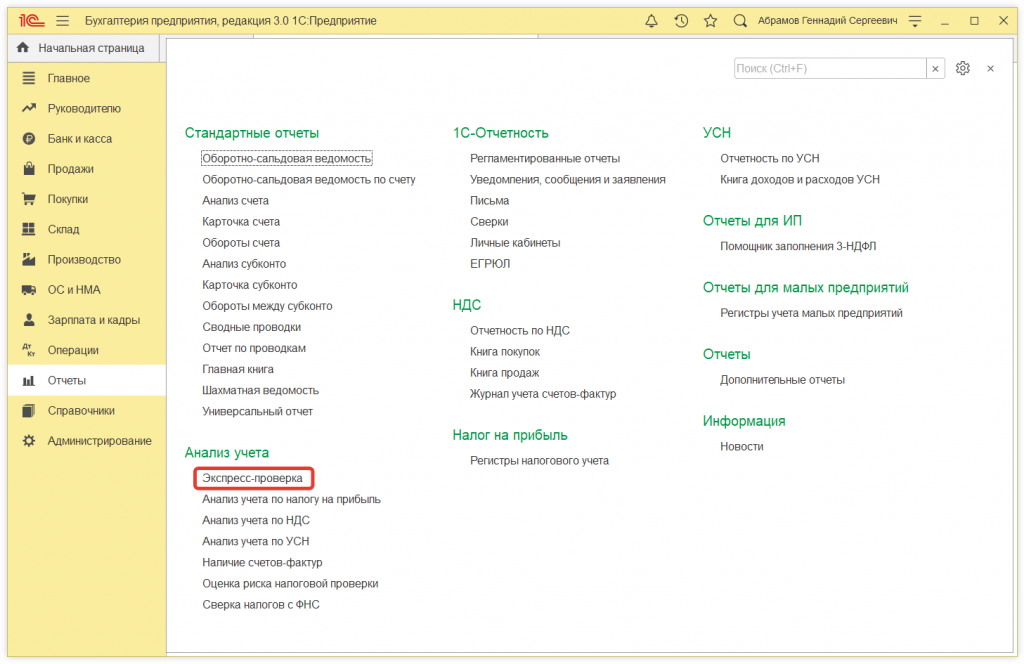The height and width of the screenshot is (664, 1024).
Task: Open Регламентированные отчеты link
Action: click(x=545, y=158)
